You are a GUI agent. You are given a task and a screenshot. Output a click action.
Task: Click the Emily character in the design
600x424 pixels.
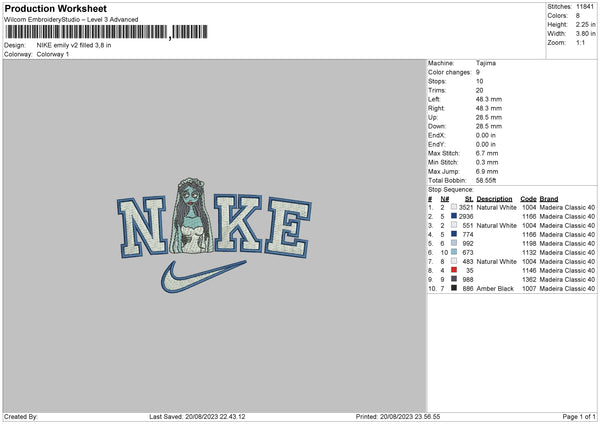click(x=191, y=215)
